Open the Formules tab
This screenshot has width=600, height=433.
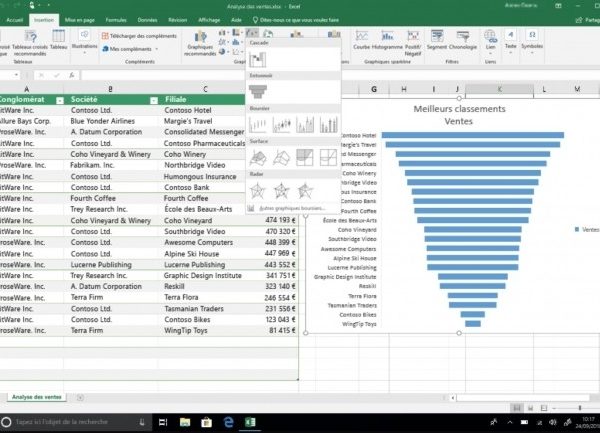116,20
